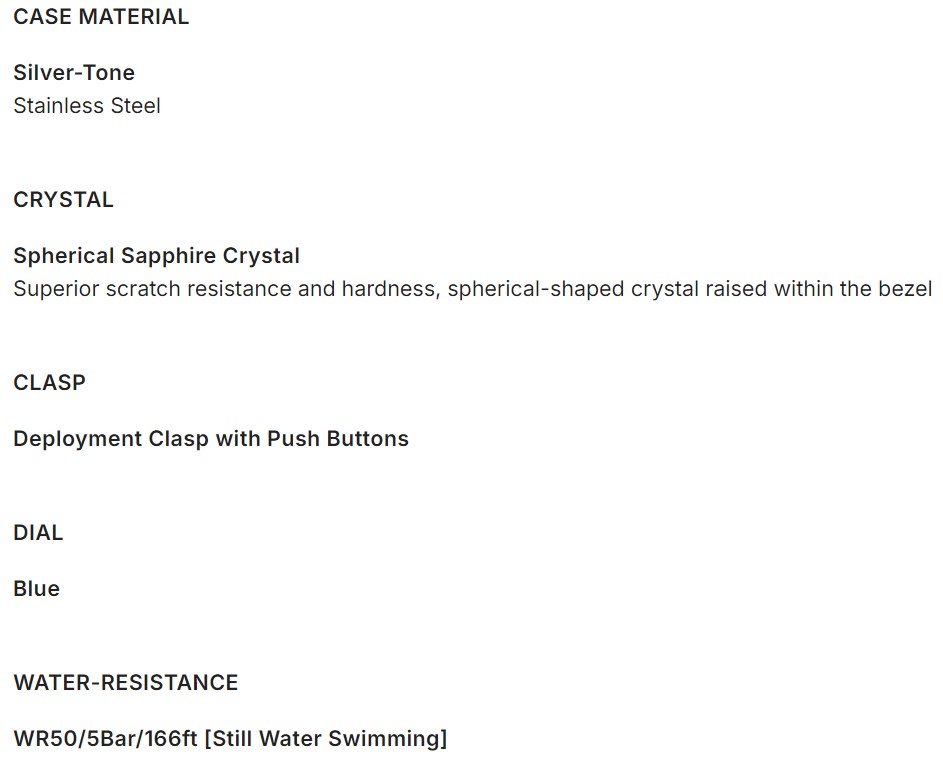
Task: Click the CRYSTAL section heading
Action: pos(64,200)
